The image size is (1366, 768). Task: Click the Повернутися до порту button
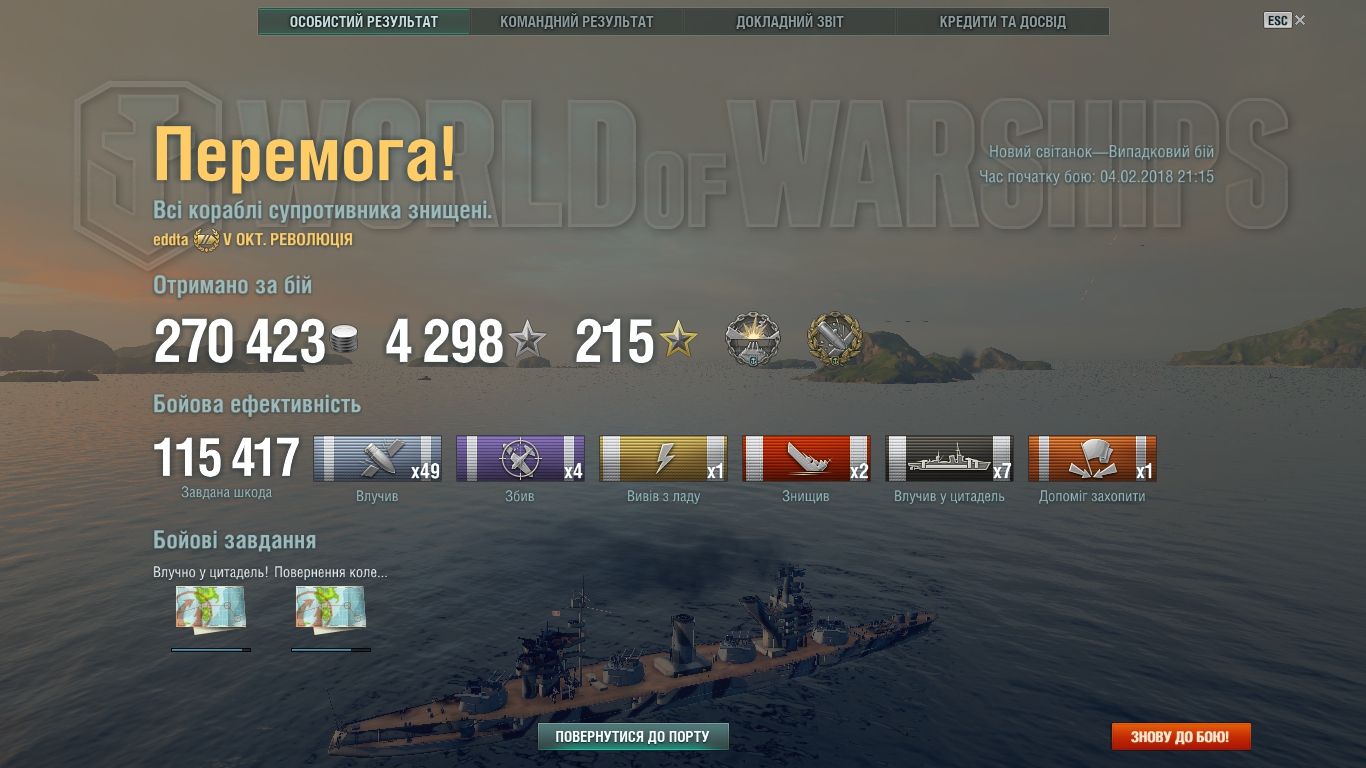pos(633,737)
